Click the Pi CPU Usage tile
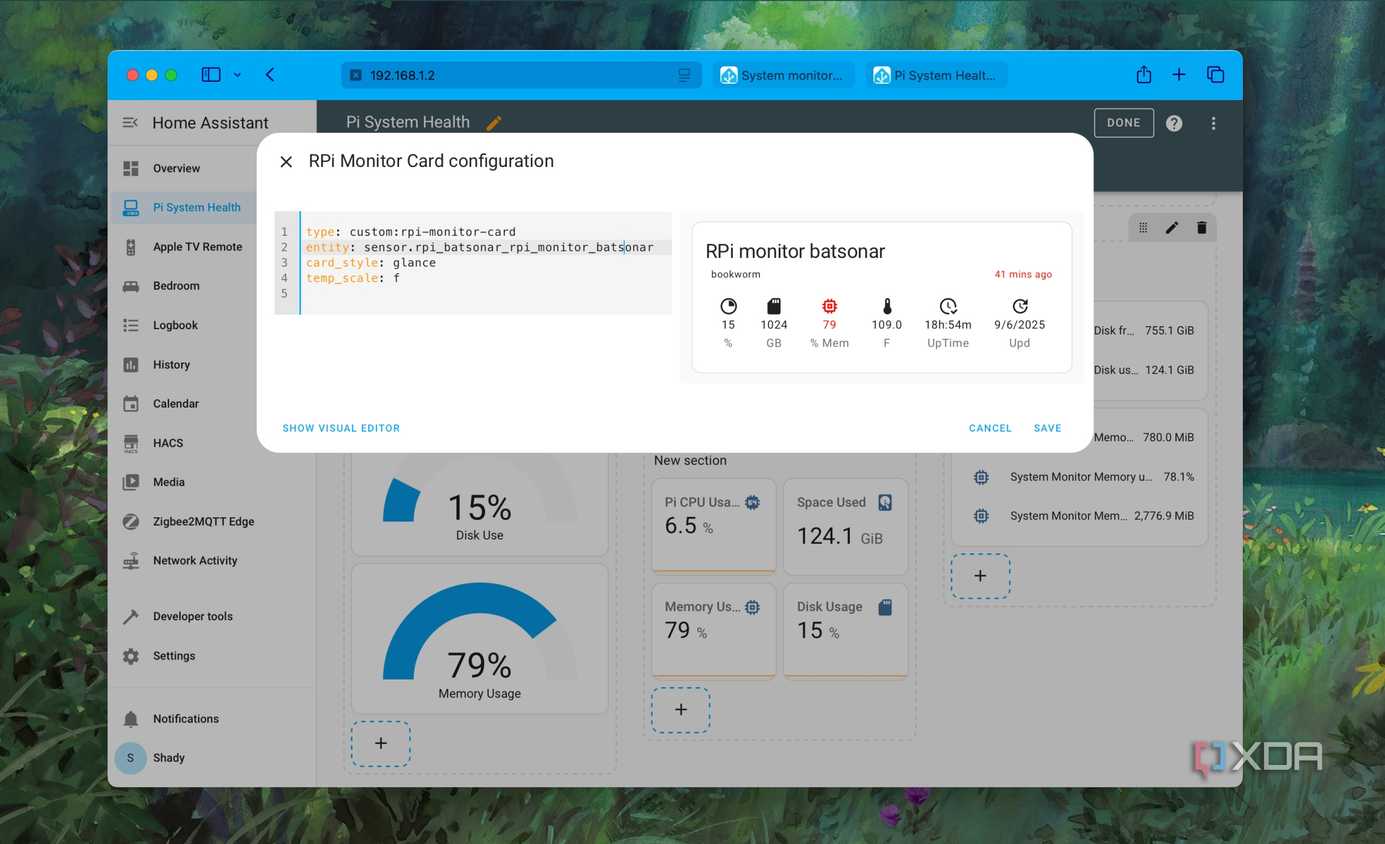This screenshot has height=844, width=1385. click(714, 525)
